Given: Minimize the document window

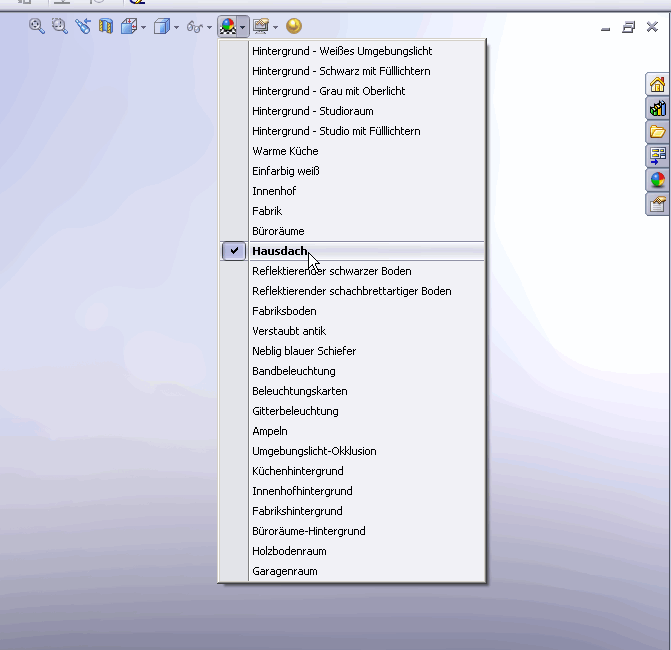Looking at the screenshot, I should point(605,28).
